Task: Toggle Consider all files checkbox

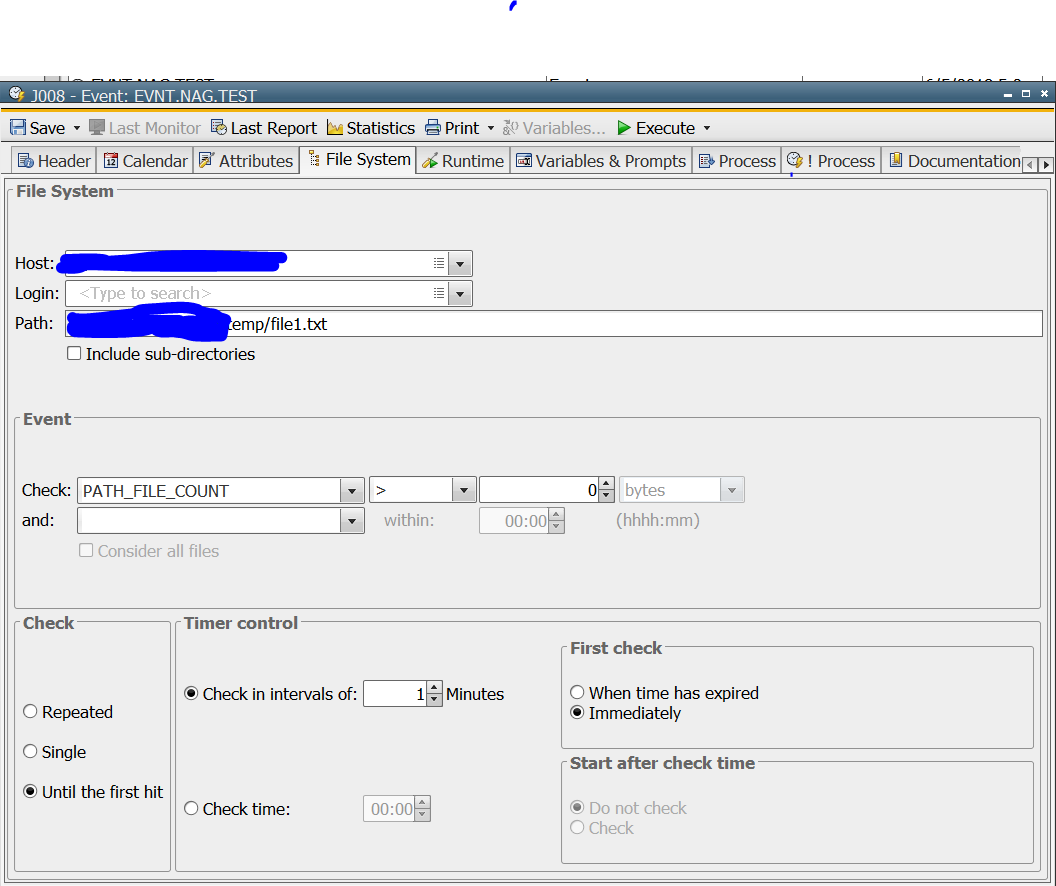Action: (86, 550)
